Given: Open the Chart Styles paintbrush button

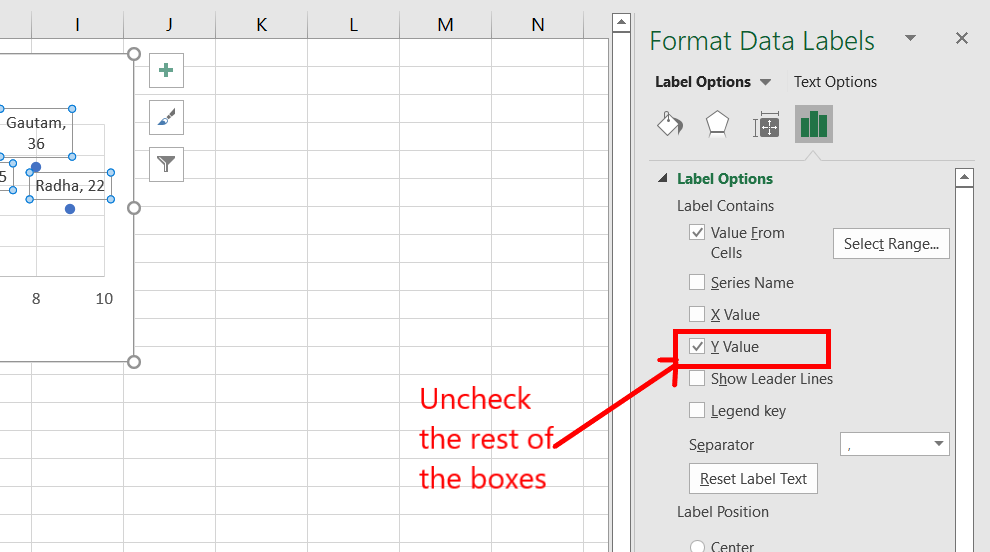Looking at the screenshot, I should point(166,117).
